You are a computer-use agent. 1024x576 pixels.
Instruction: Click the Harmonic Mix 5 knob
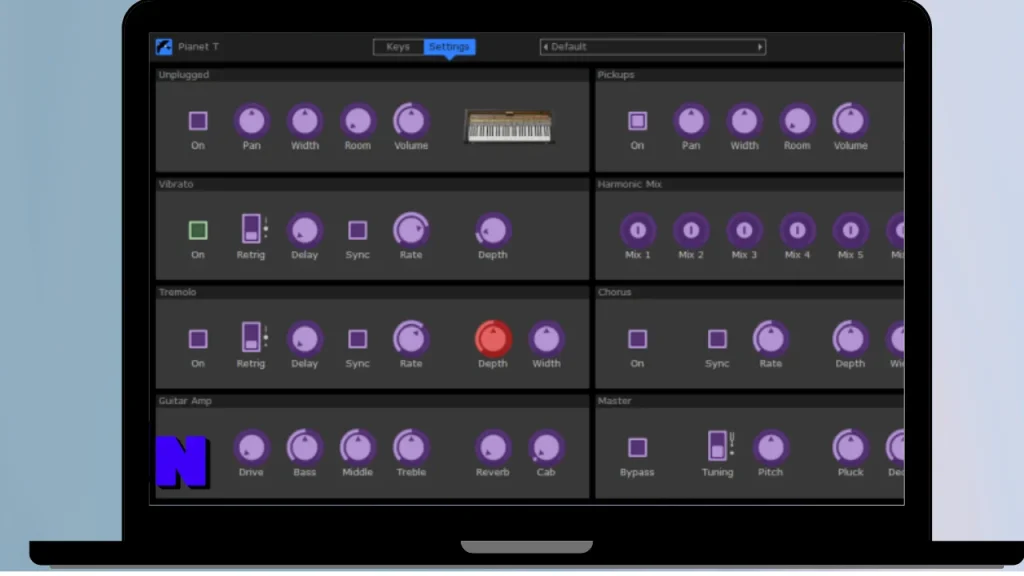pos(850,230)
